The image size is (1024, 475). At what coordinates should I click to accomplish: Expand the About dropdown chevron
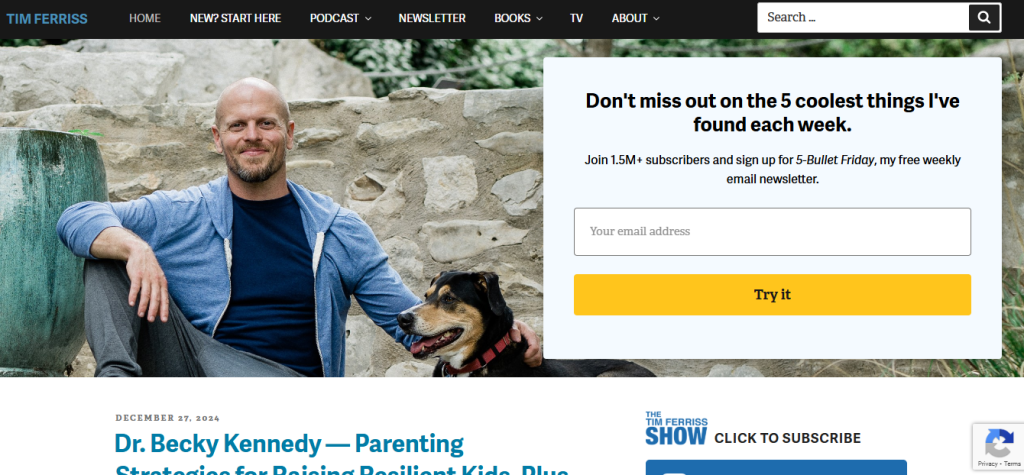pyautogui.click(x=656, y=19)
